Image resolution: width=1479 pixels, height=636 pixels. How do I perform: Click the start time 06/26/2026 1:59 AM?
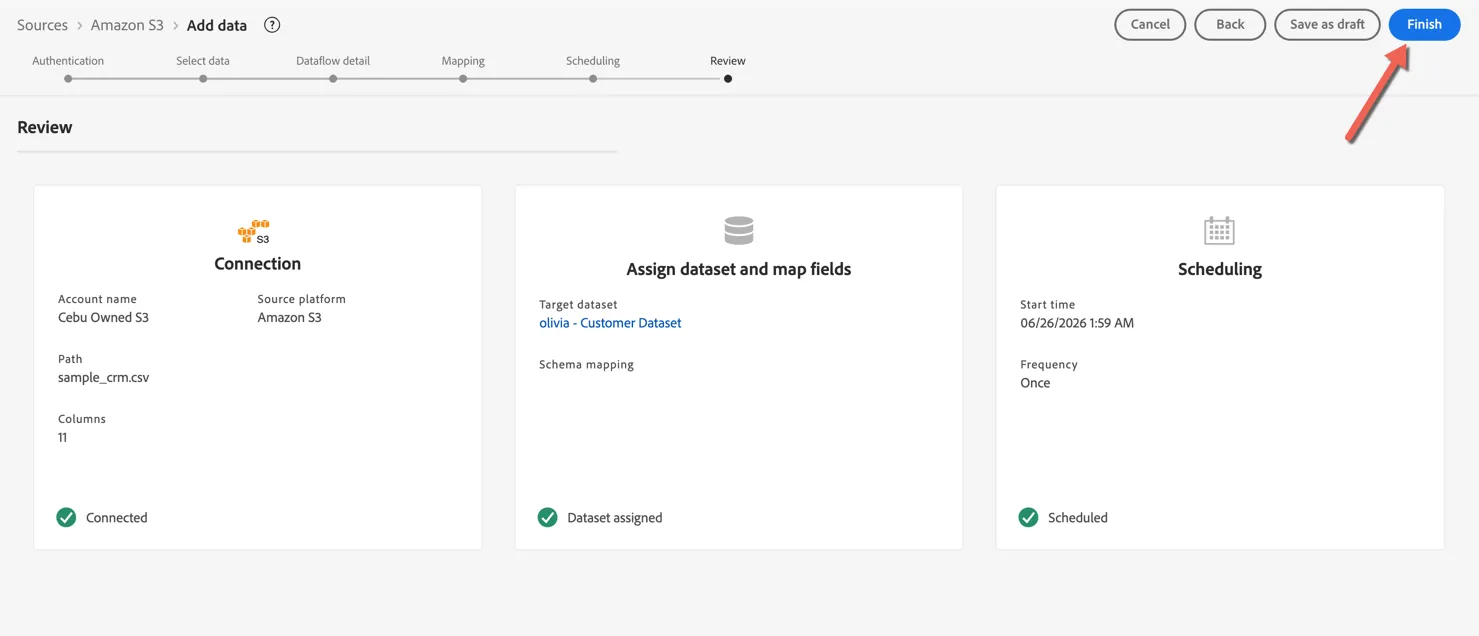pyautogui.click(x=1077, y=323)
